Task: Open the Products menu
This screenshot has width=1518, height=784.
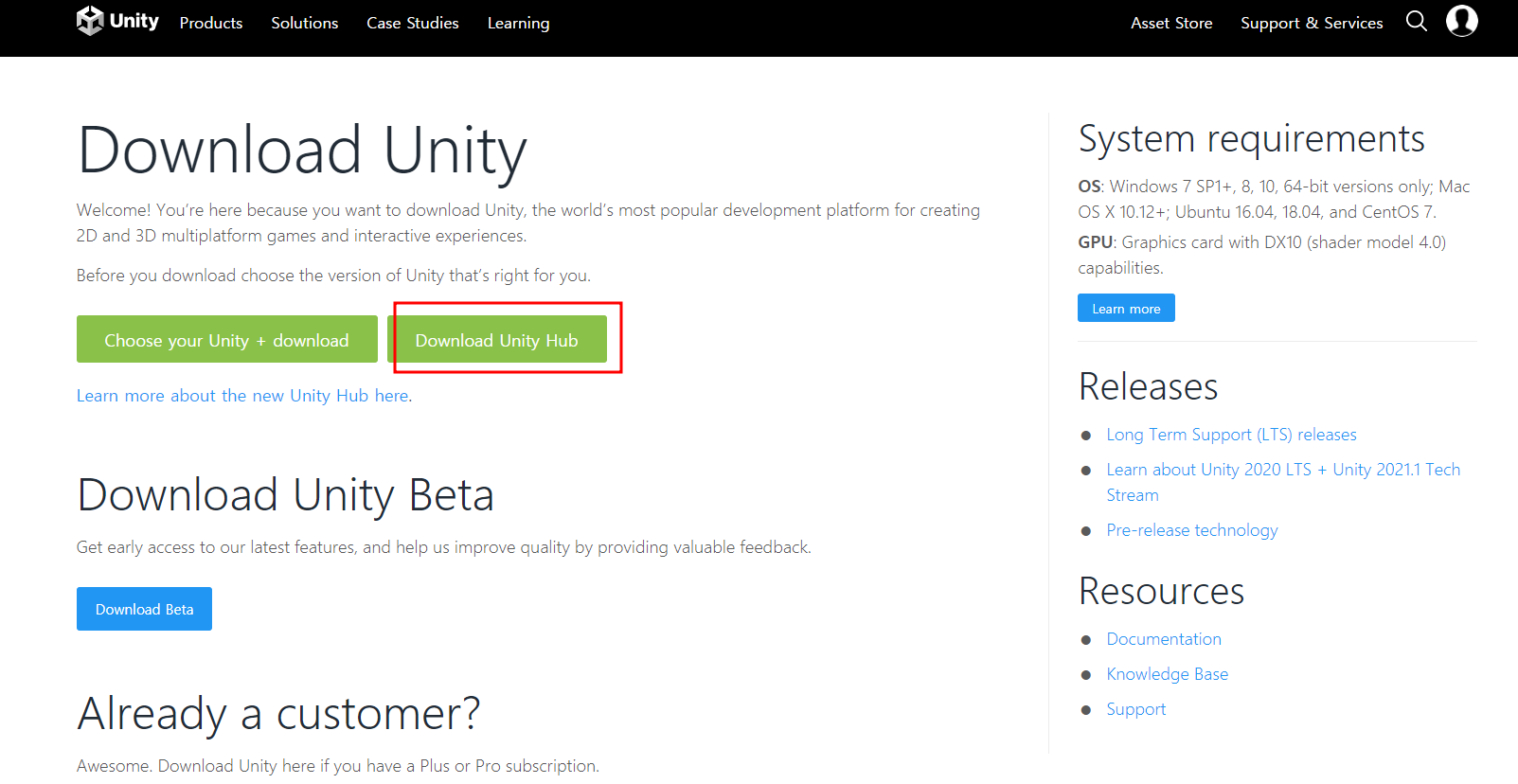Action: click(211, 23)
